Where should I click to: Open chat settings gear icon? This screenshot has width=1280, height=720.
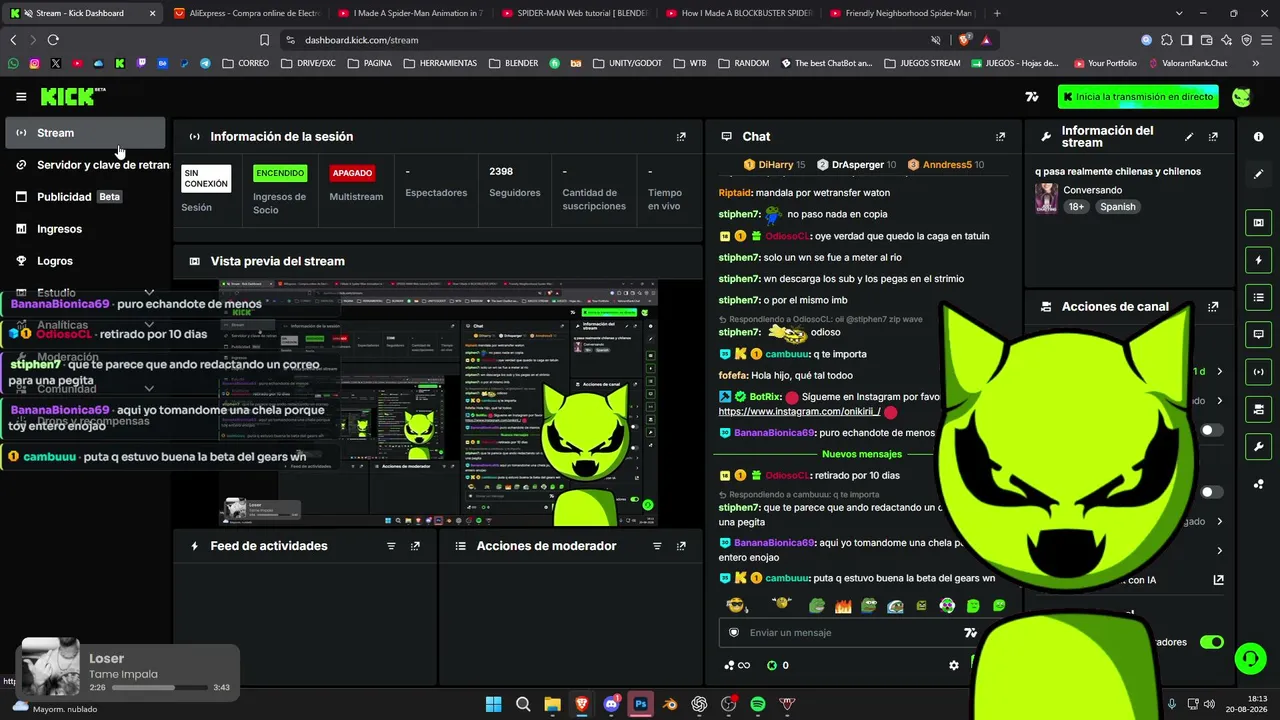[x=954, y=665]
